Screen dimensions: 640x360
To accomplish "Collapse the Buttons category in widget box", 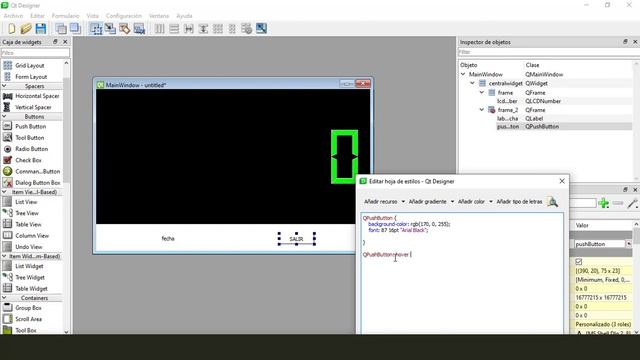I will pos(4,116).
